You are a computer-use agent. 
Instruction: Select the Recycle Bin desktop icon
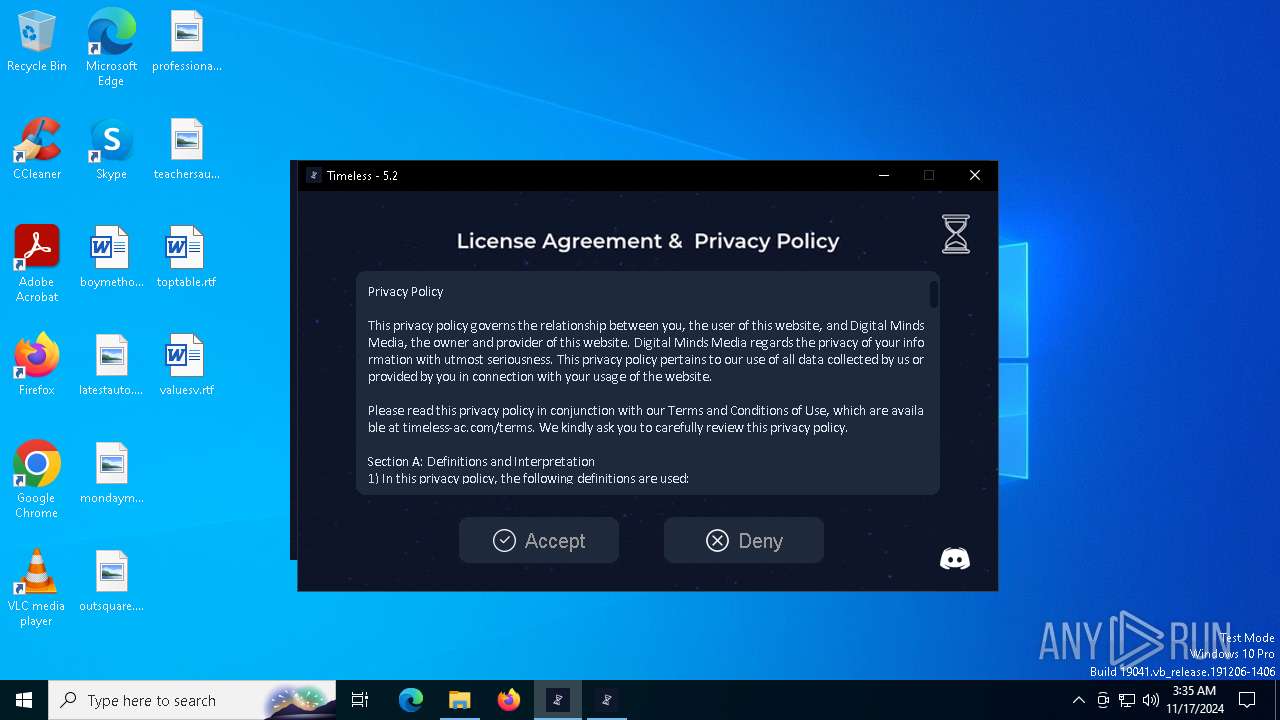click(x=37, y=42)
